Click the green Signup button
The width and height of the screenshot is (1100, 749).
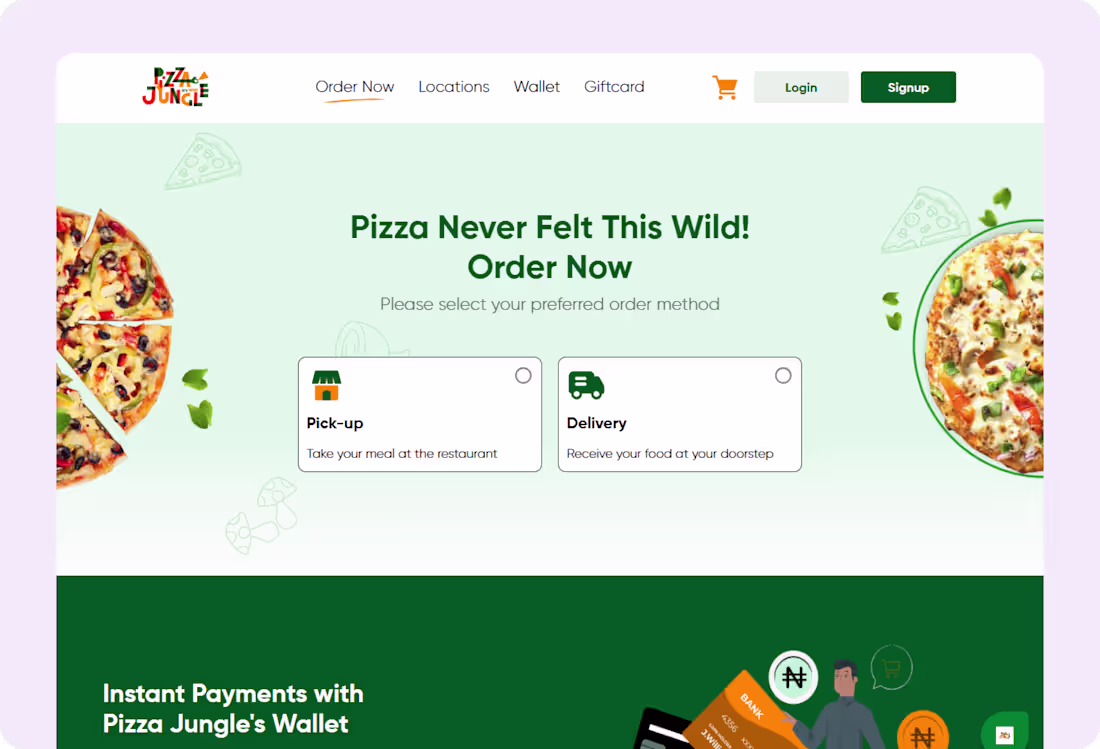908,87
